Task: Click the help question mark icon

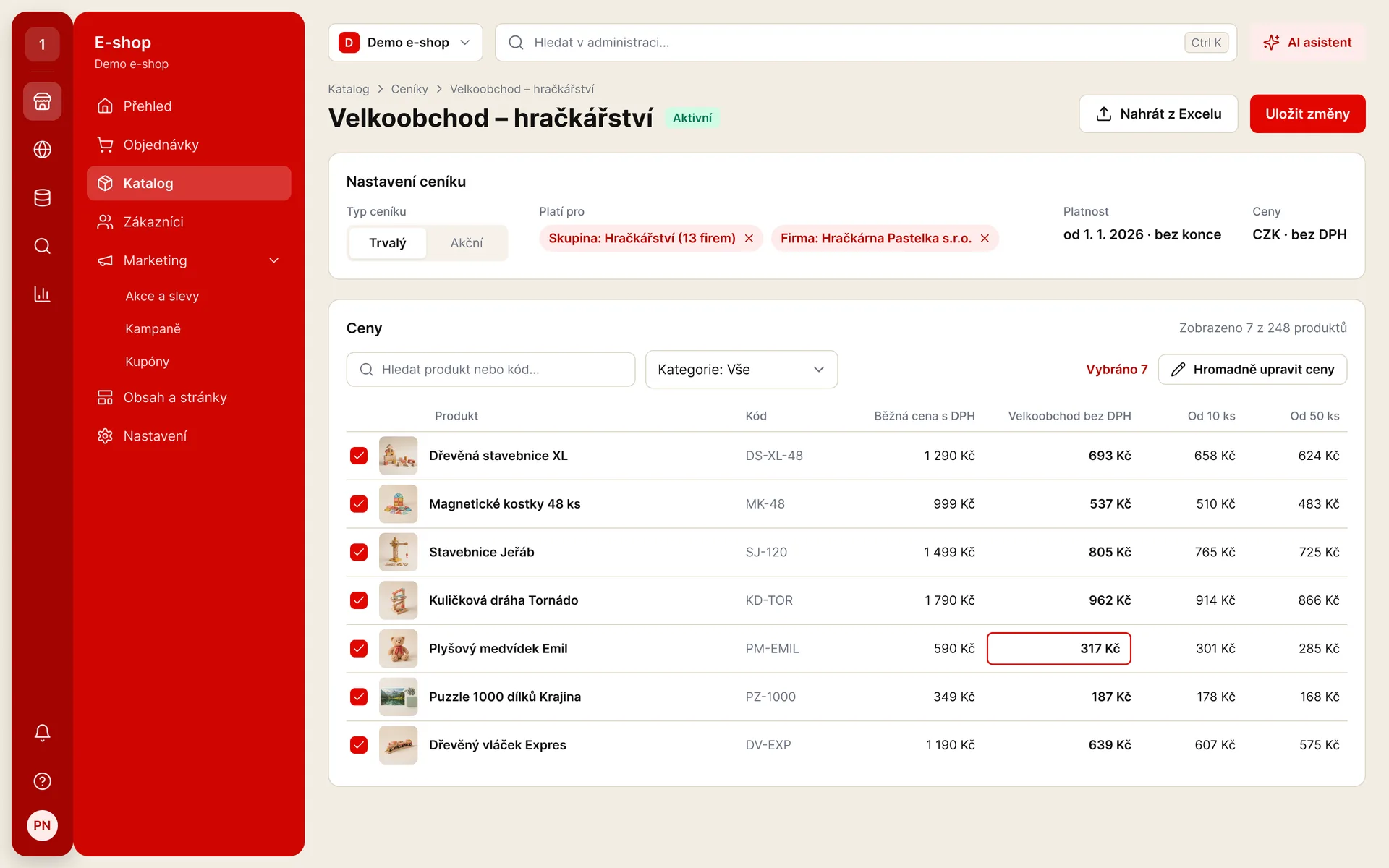Action: 42,781
